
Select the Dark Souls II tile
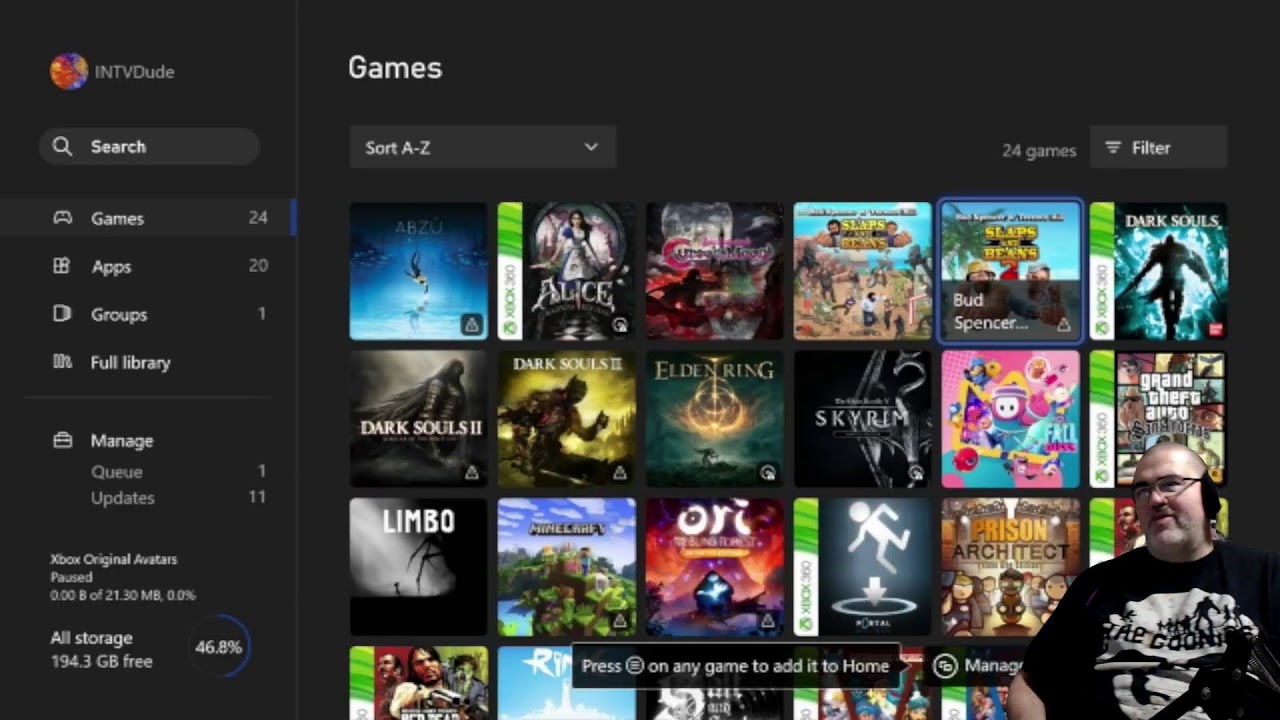point(418,419)
